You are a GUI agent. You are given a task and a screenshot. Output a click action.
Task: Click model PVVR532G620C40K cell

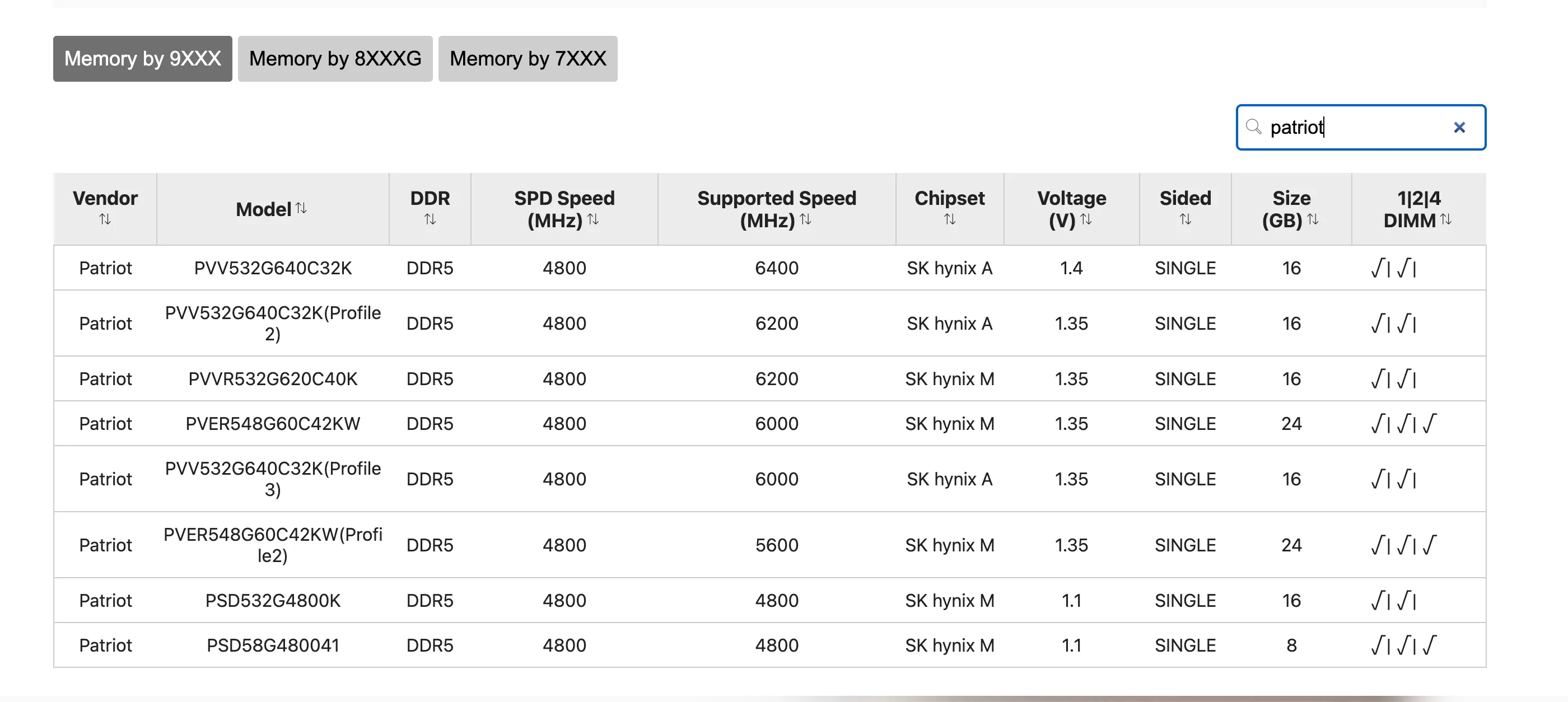pyautogui.click(x=273, y=379)
